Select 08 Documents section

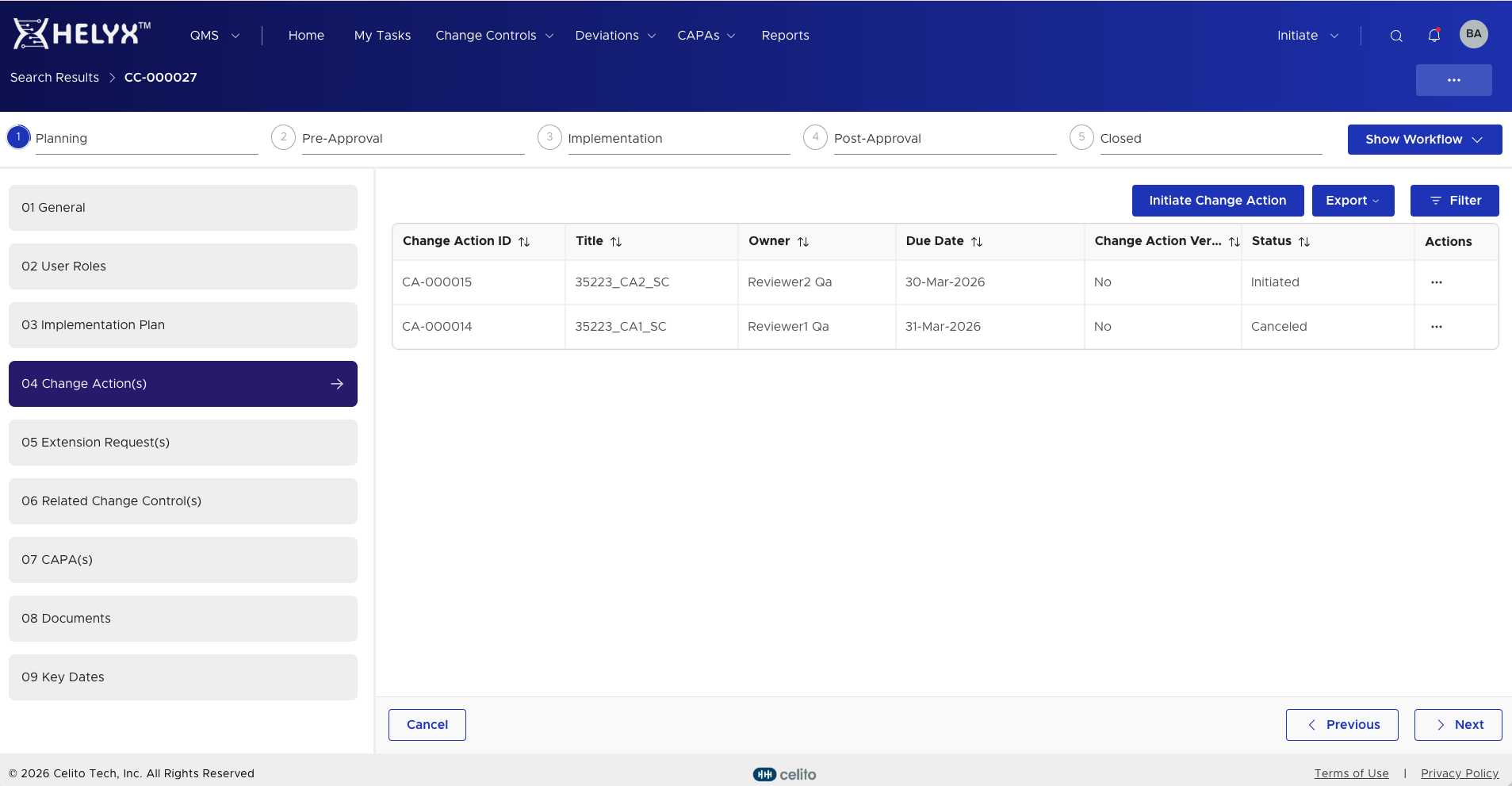click(x=183, y=619)
